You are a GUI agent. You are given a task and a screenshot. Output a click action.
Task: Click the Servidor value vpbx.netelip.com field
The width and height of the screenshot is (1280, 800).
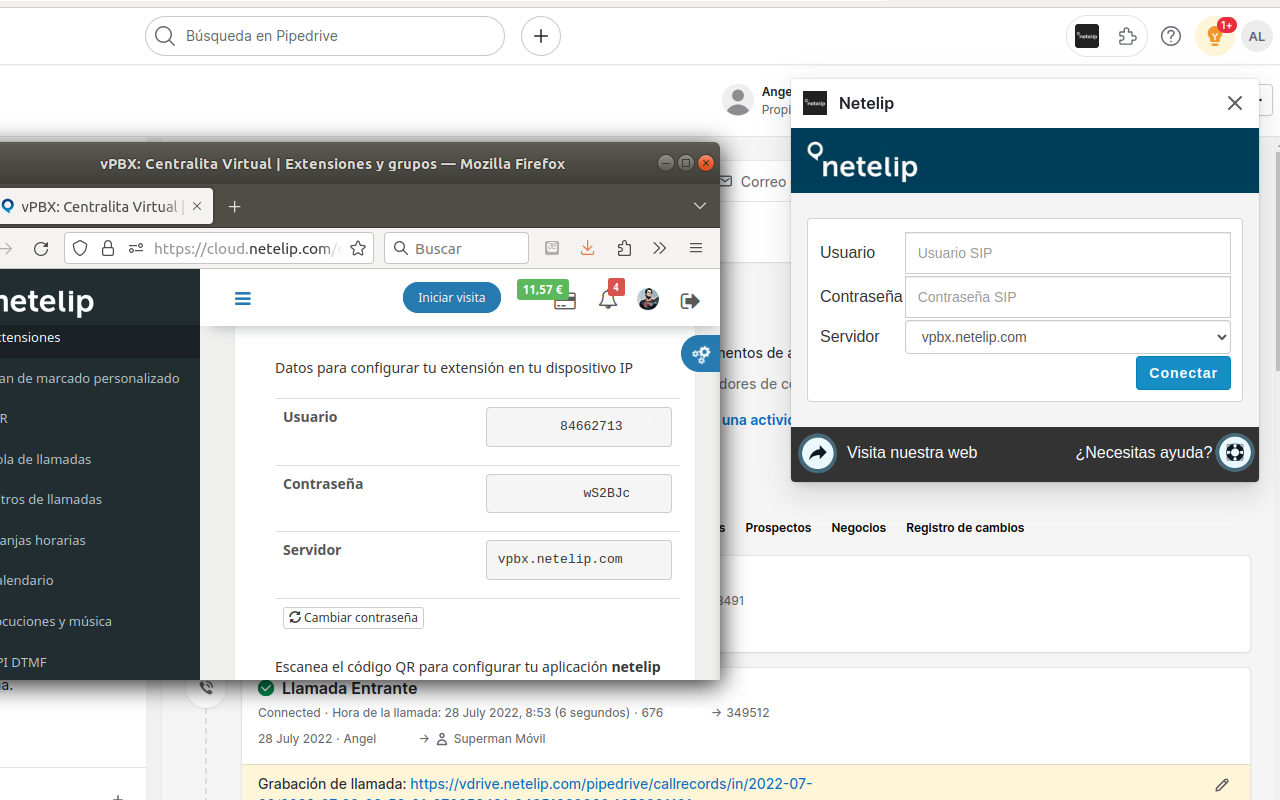(x=579, y=559)
